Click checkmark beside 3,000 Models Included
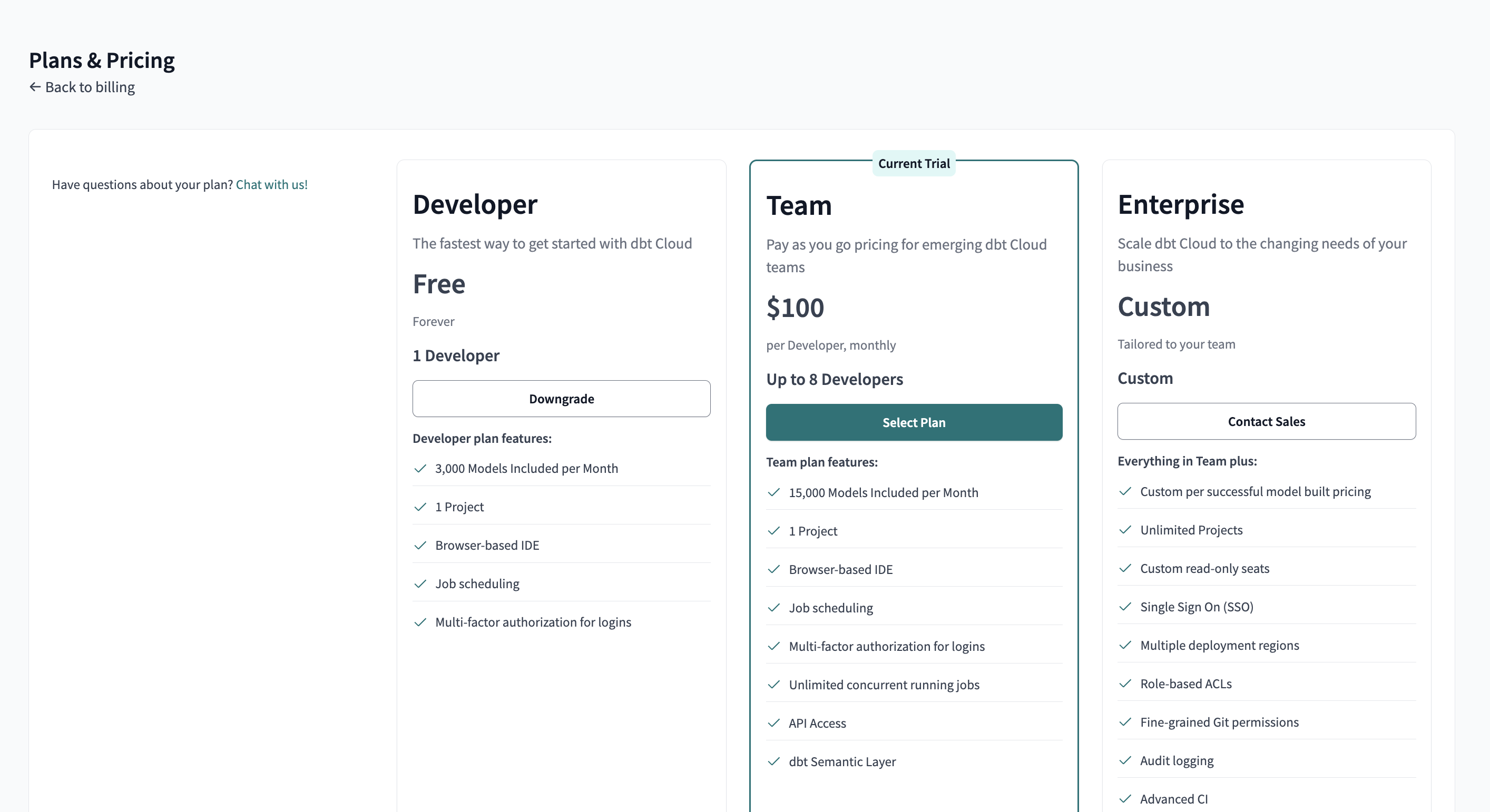1490x812 pixels. tap(420, 468)
